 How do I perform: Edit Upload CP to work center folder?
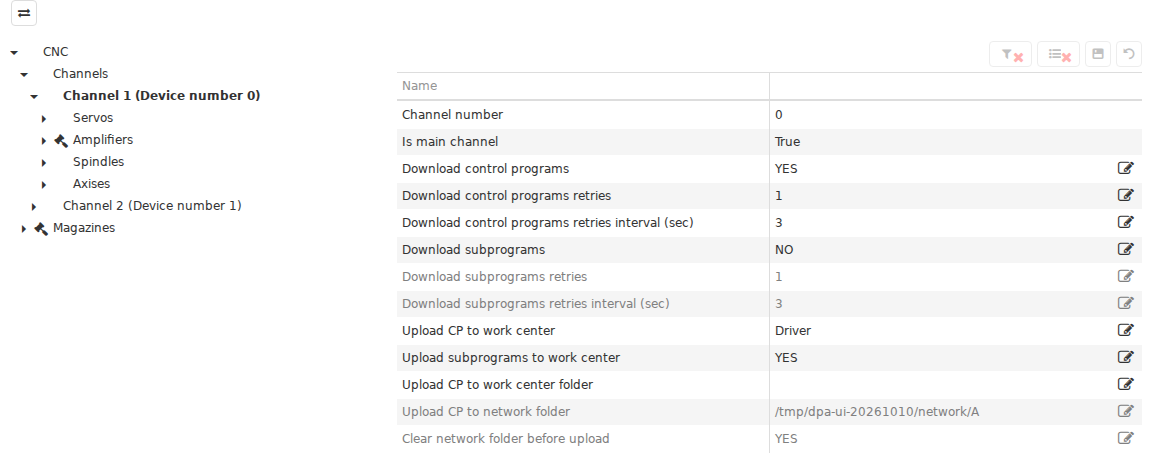tap(1125, 384)
